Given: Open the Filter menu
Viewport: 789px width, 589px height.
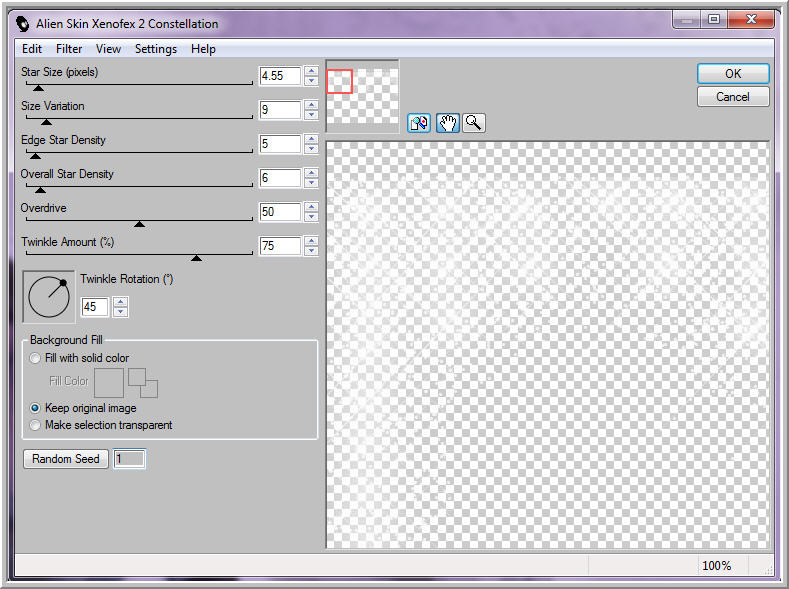Looking at the screenshot, I should pos(69,49).
